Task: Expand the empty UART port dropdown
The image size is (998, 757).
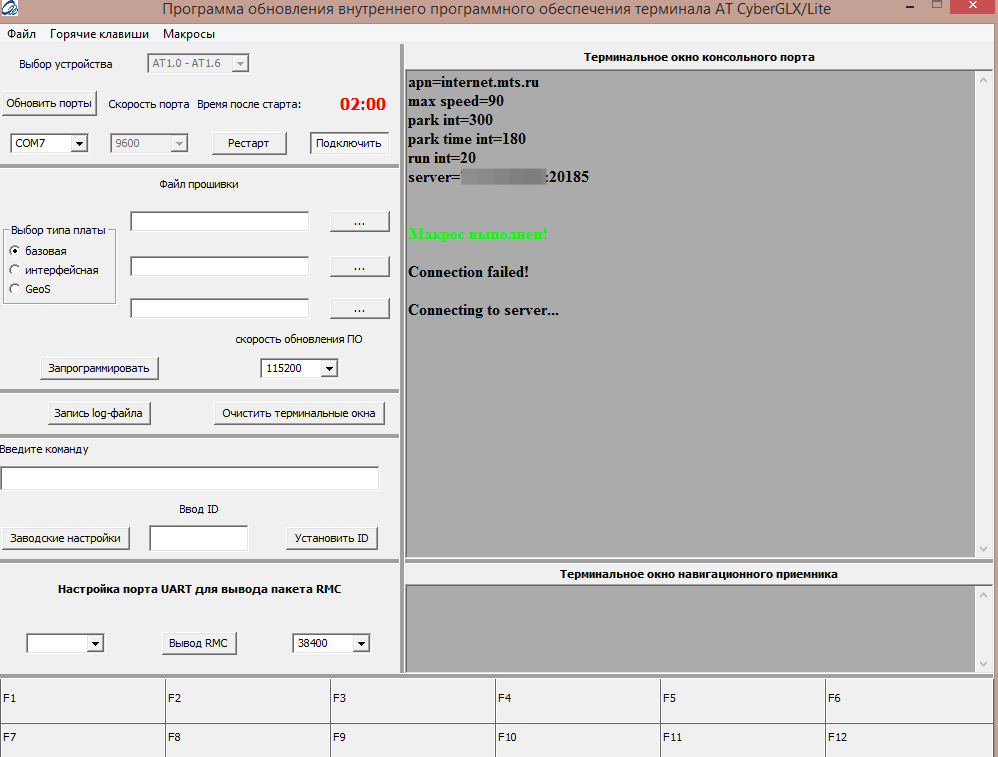Action: point(95,644)
